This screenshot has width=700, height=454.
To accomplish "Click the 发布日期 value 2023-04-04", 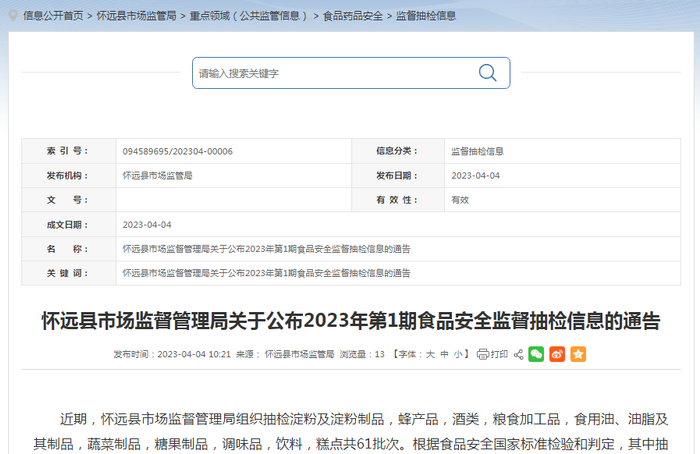I will pyautogui.click(x=475, y=176).
